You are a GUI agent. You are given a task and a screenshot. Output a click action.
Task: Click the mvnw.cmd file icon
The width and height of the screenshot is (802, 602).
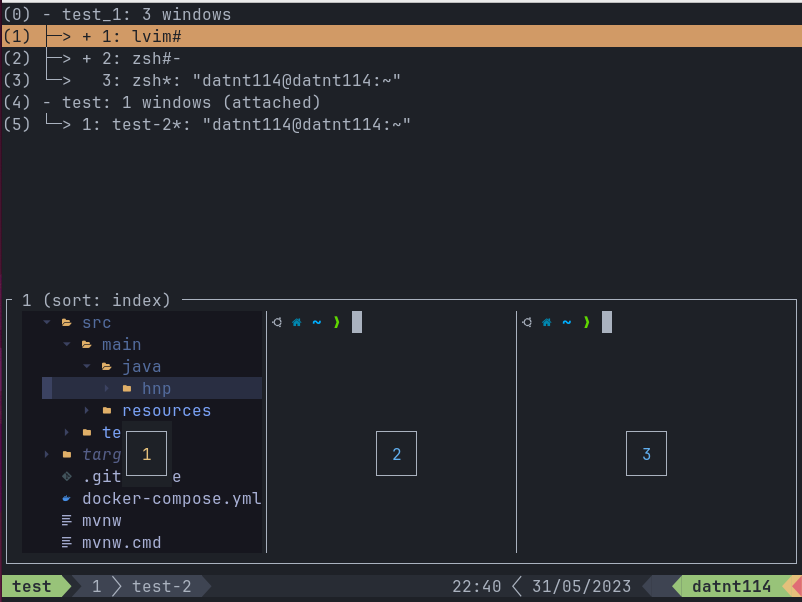coord(67,542)
